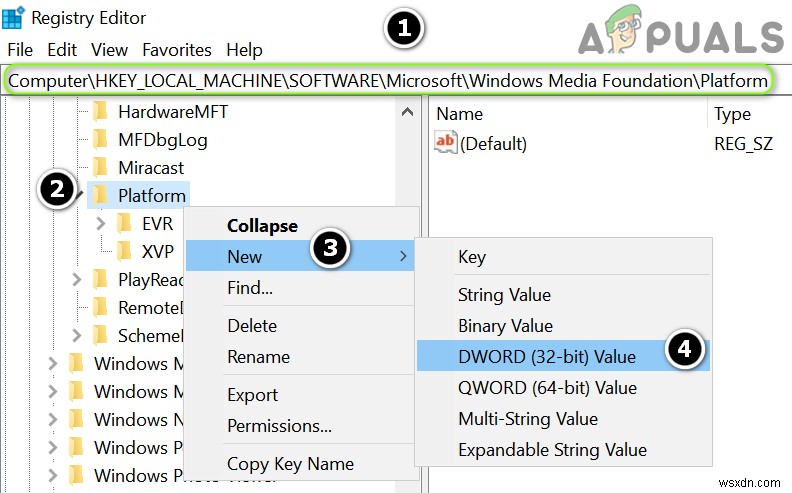Click the Miracast folder icon
The image size is (792, 493).
coord(100,167)
